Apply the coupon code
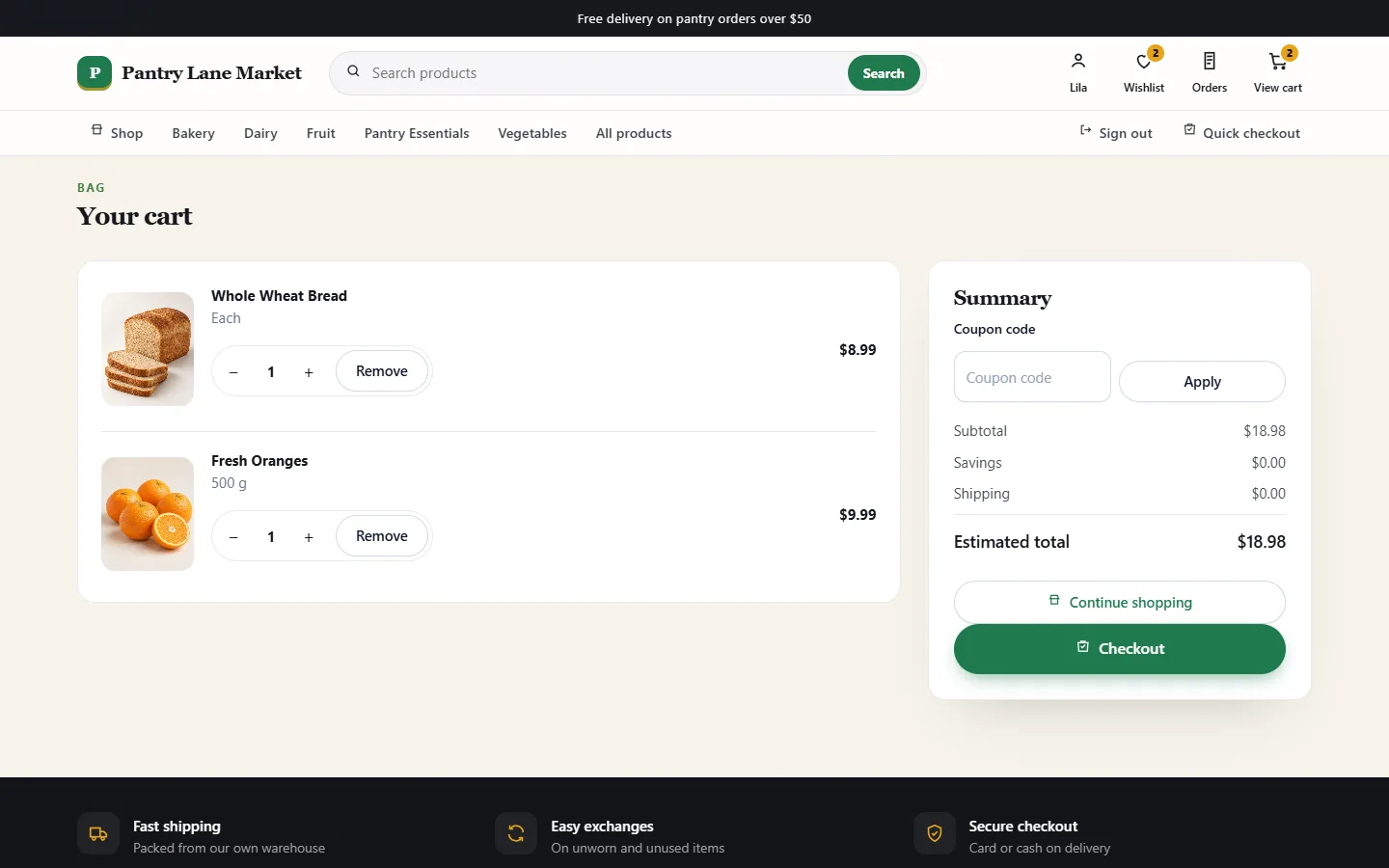1389x868 pixels. pos(1202,382)
